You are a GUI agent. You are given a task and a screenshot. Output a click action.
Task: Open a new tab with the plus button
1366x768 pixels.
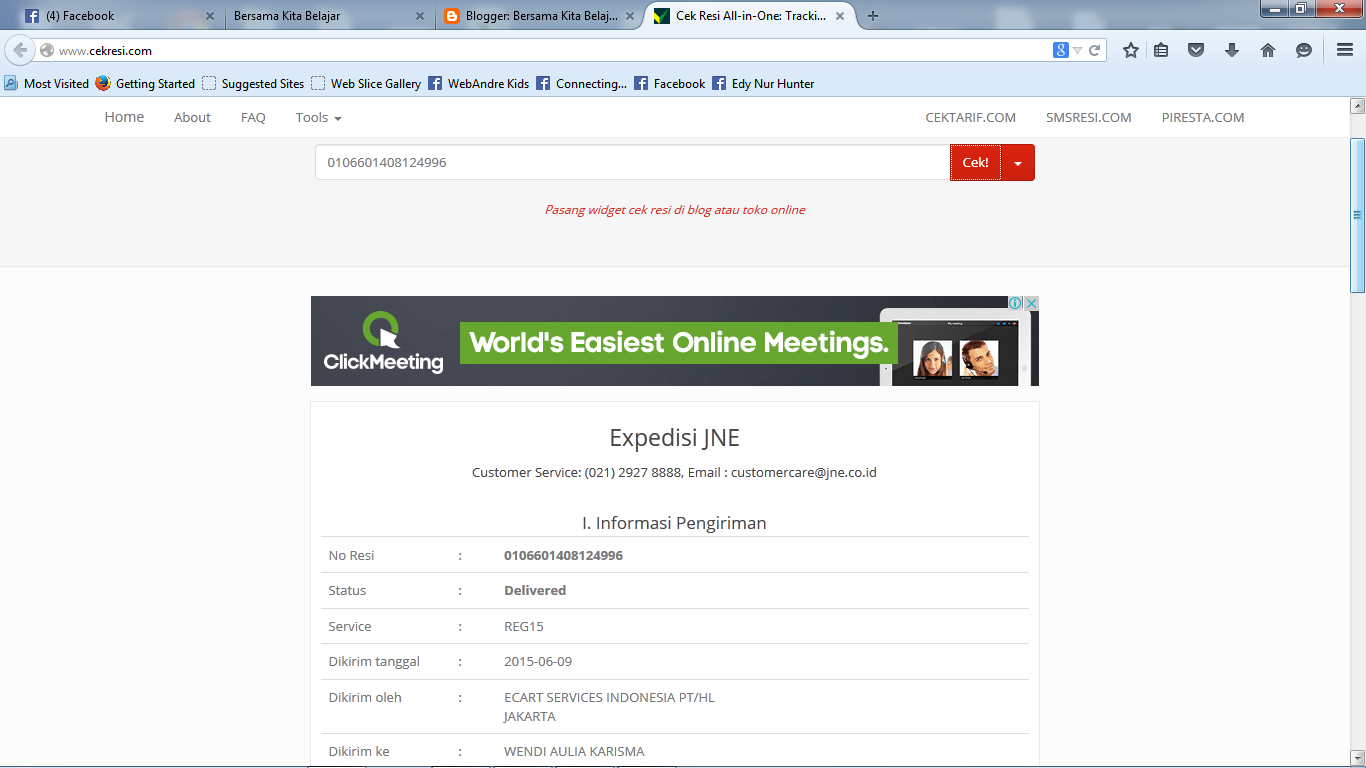pos(873,16)
